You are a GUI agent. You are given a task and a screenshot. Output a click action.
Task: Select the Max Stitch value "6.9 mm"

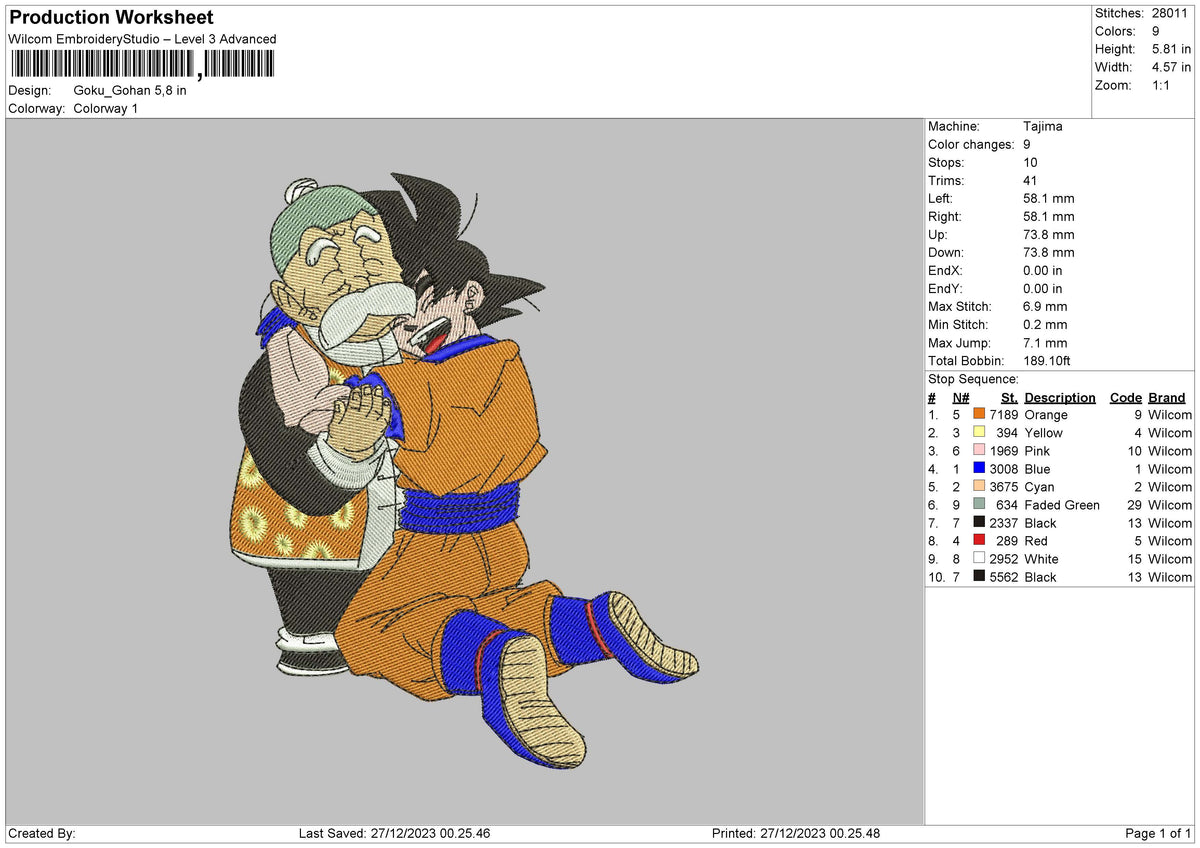point(1045,306)
